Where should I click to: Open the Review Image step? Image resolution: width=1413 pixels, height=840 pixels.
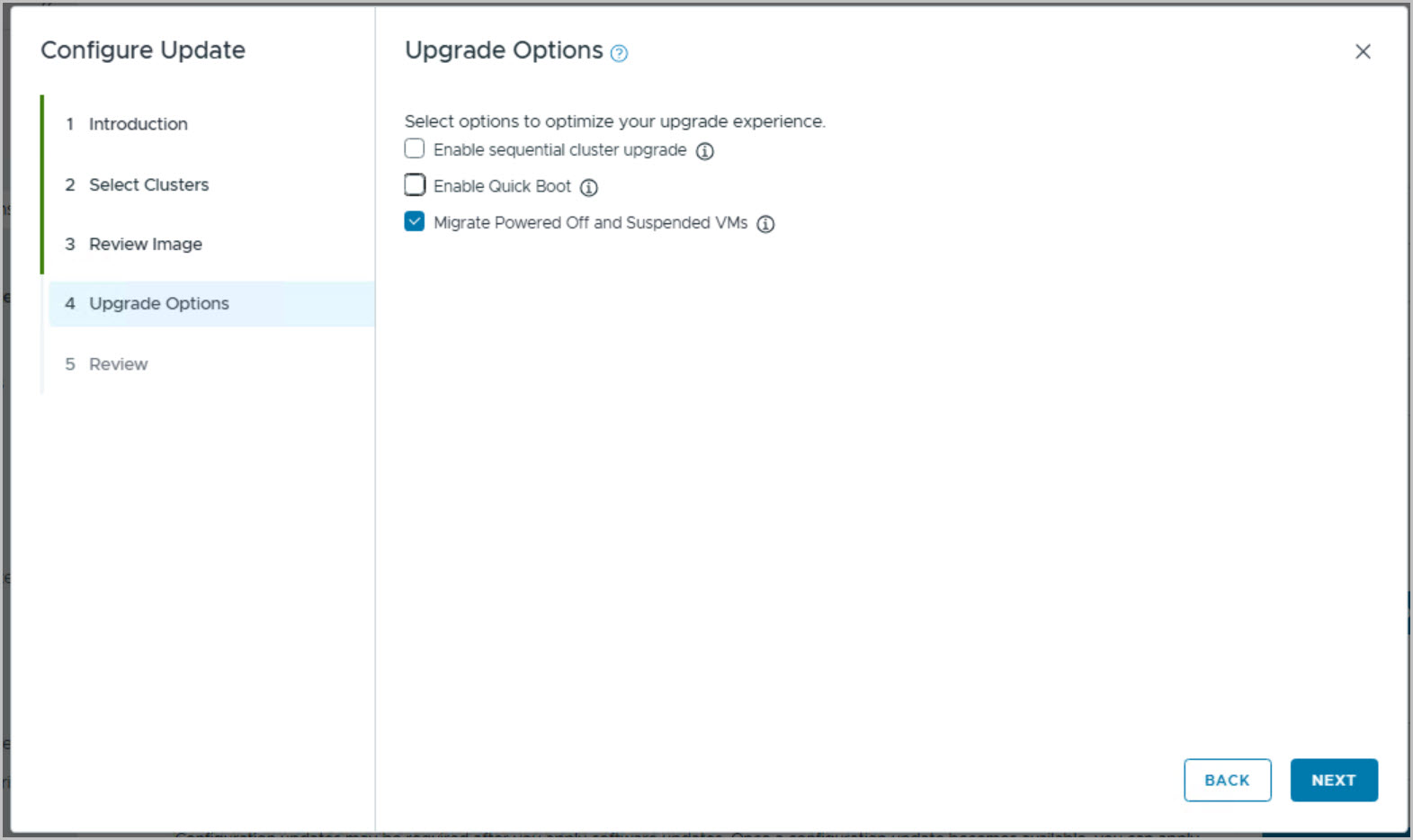tap(145, 244)
